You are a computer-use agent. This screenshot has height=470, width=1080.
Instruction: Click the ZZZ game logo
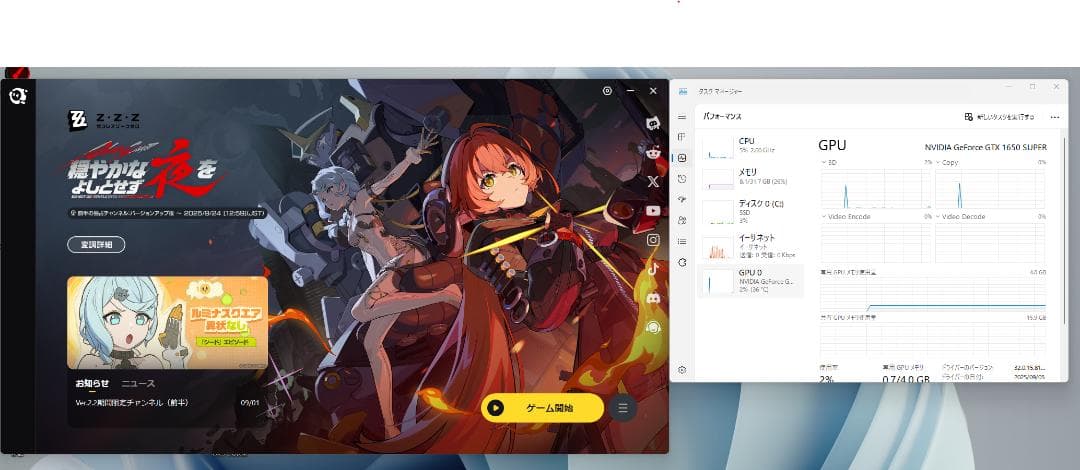(105, 120)
